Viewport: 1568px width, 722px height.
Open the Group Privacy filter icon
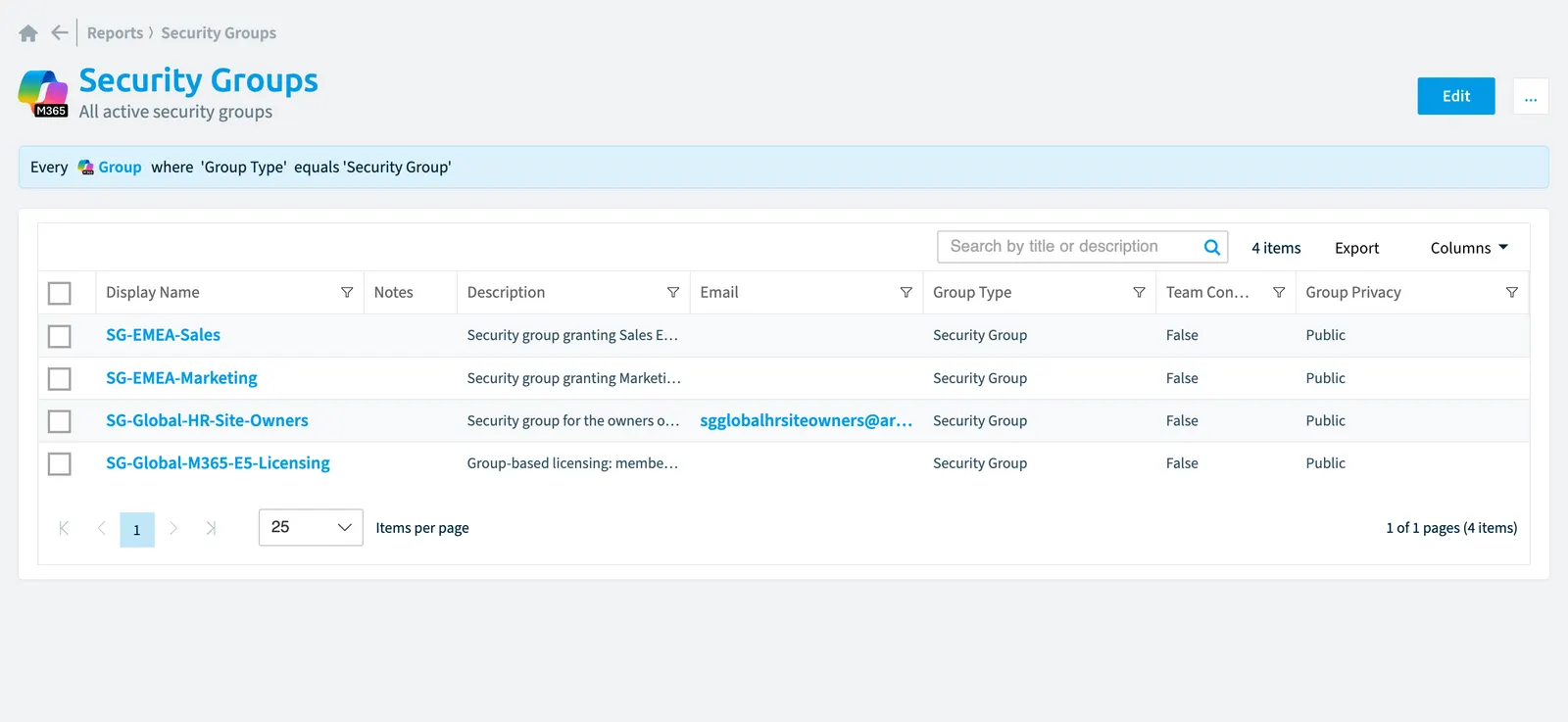tap(1512, 292)
